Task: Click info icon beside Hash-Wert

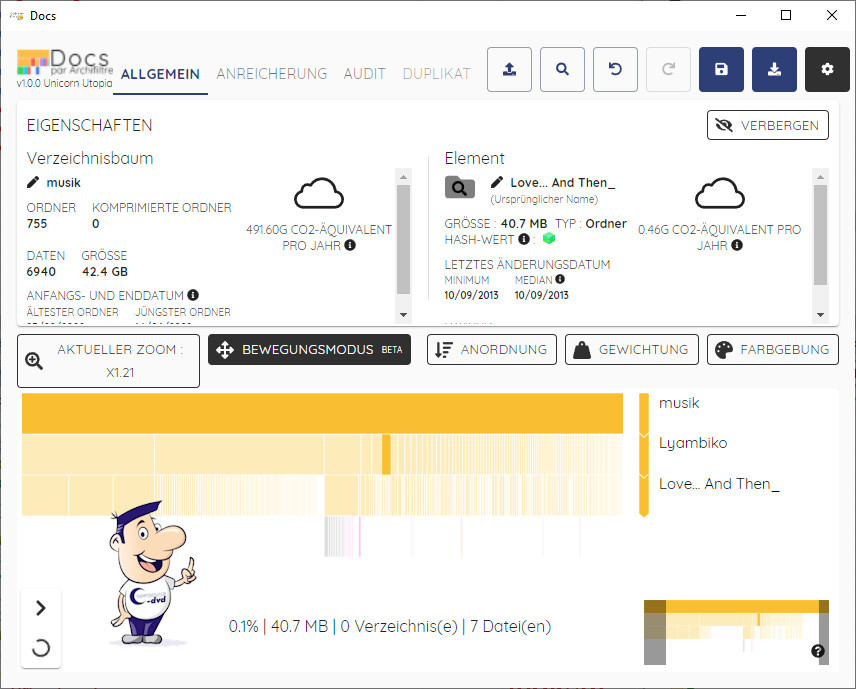Action: (x=524, y=239)
